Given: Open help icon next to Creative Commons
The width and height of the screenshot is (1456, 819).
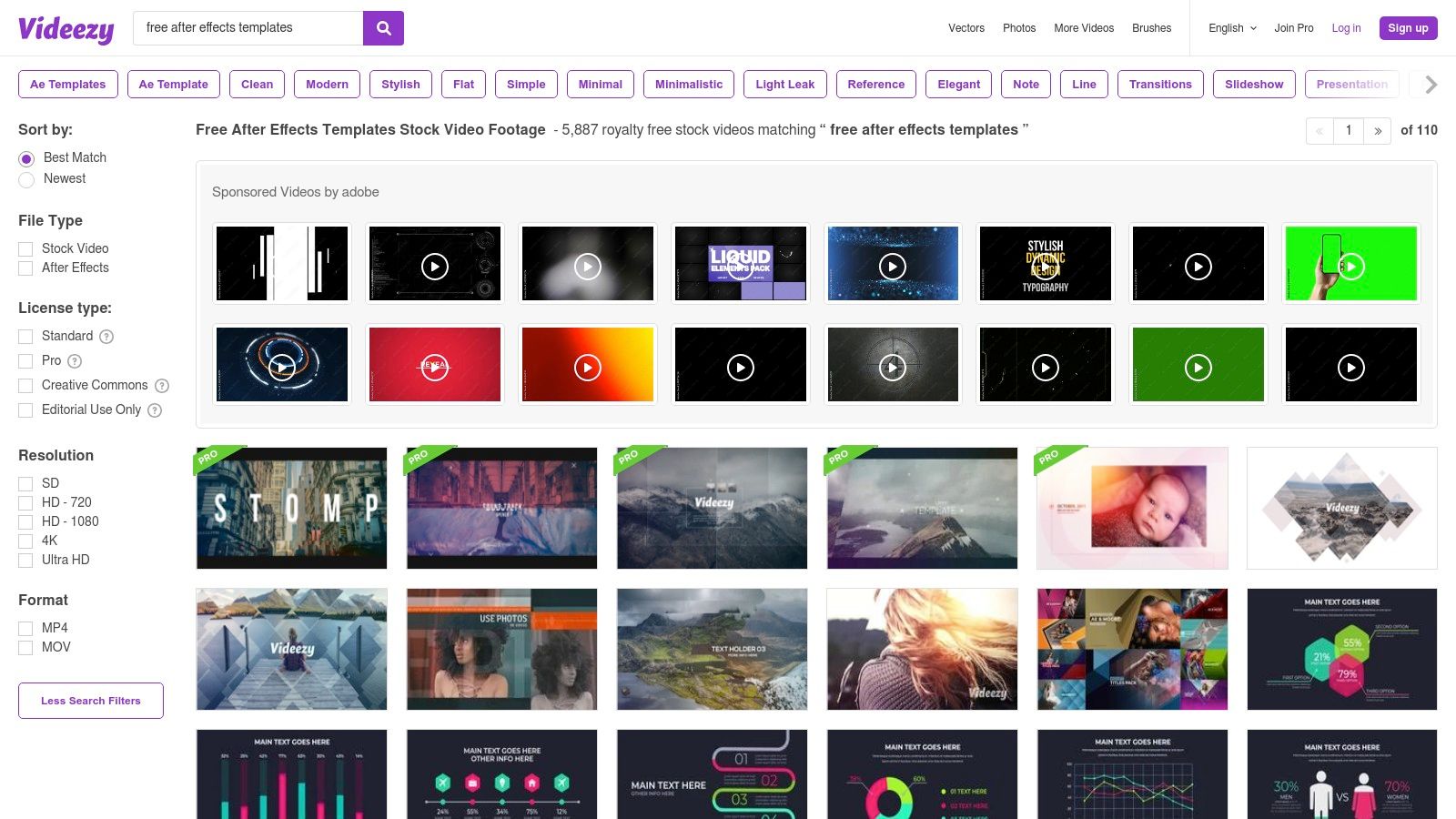Looking at the screenshot, I should coord(162,386).
